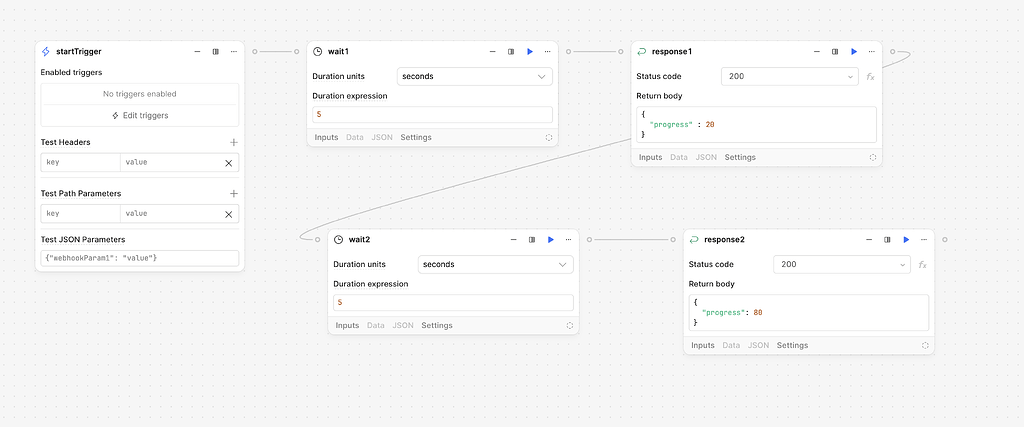Run the wait1 block
Image resolution: width=1024 pixels, height=427 pixels.
click(530, 52)
